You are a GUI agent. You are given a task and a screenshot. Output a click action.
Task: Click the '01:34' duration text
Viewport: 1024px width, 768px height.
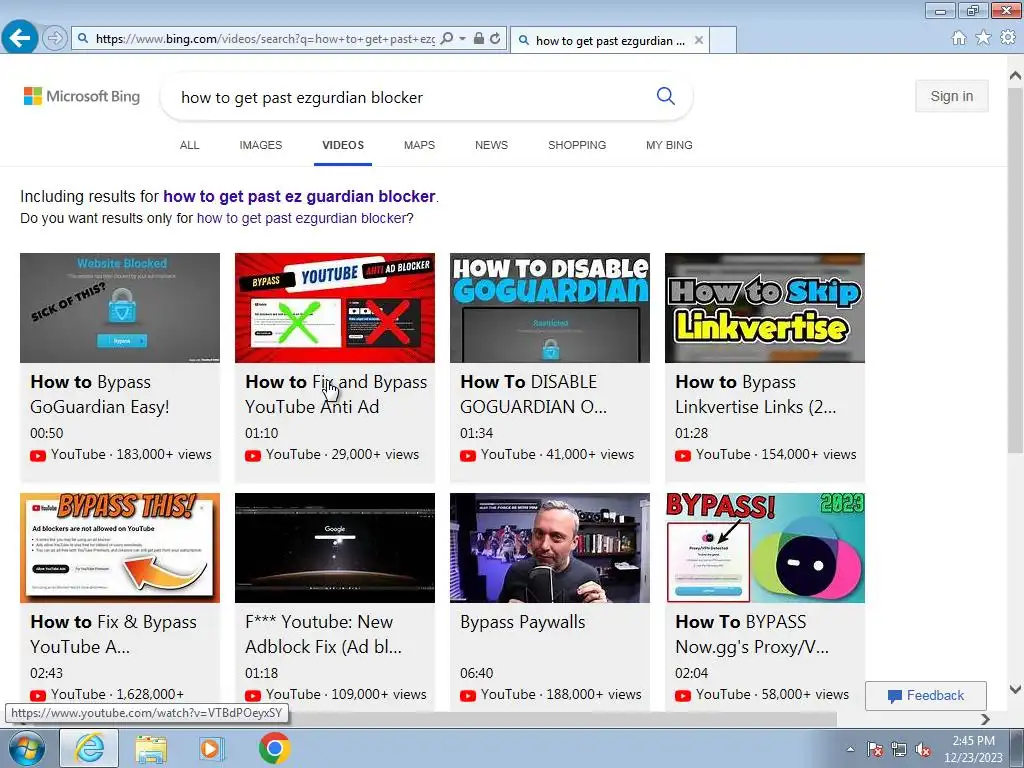[477, 433]
